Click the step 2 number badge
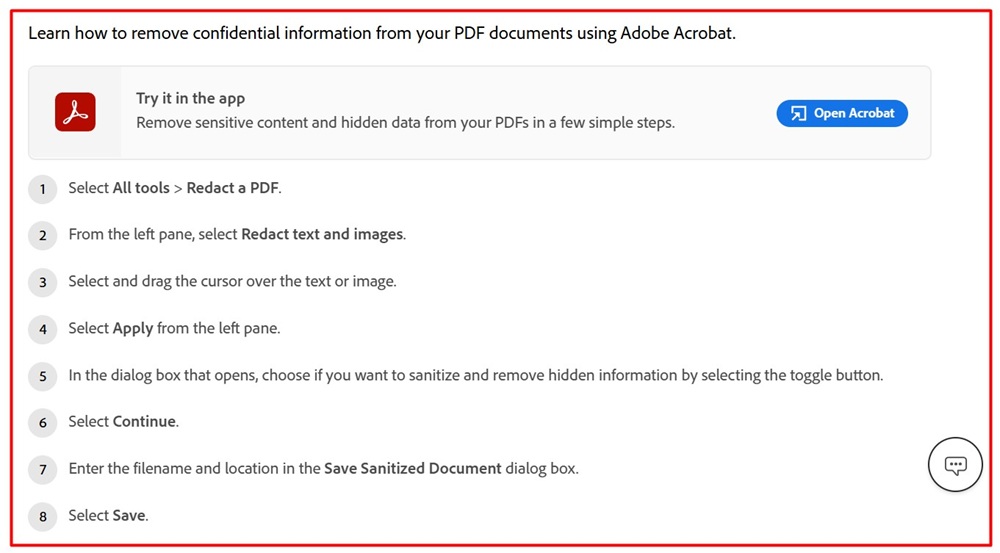 coord(42,236)
